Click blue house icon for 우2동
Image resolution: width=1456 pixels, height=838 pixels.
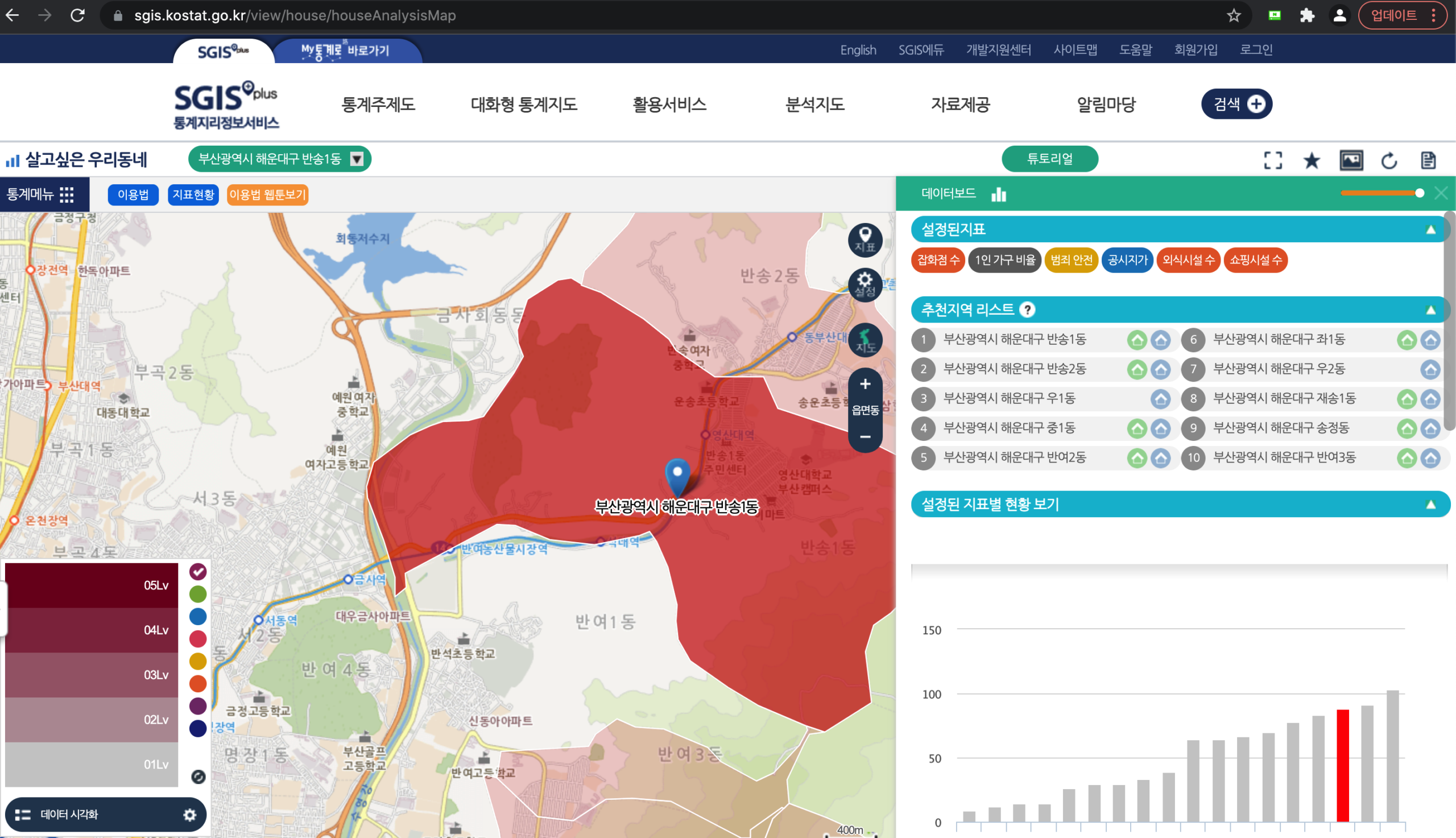point(1430,369)
